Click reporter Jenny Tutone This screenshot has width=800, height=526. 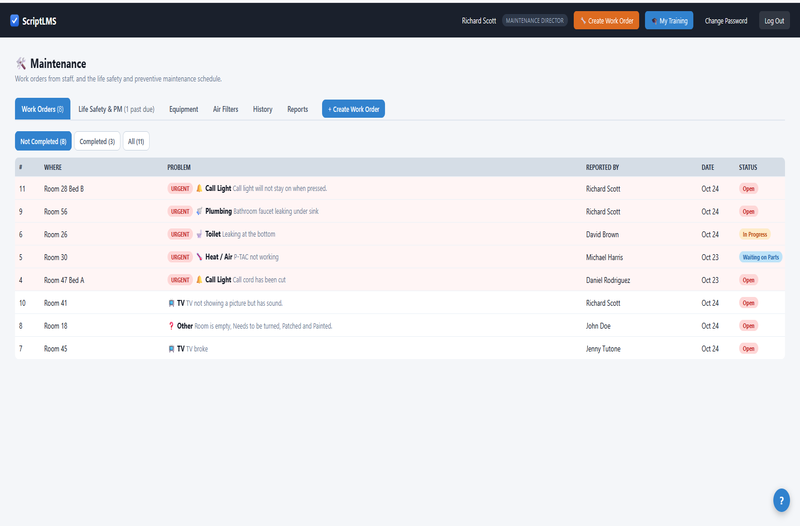603,349
